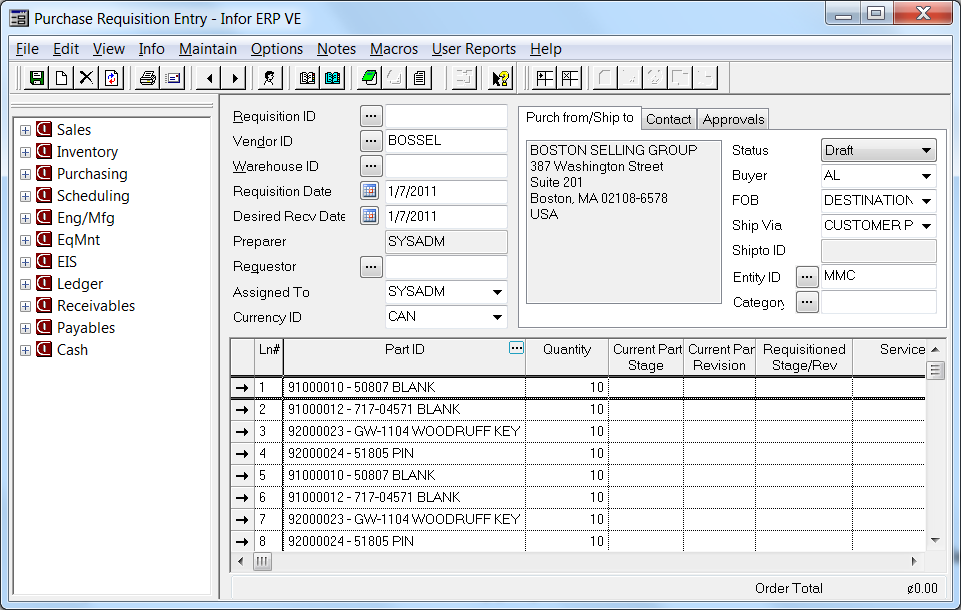Click the Part ID column browse icon
The width and height of the screenshot is (961, 610).
point(517,348)
